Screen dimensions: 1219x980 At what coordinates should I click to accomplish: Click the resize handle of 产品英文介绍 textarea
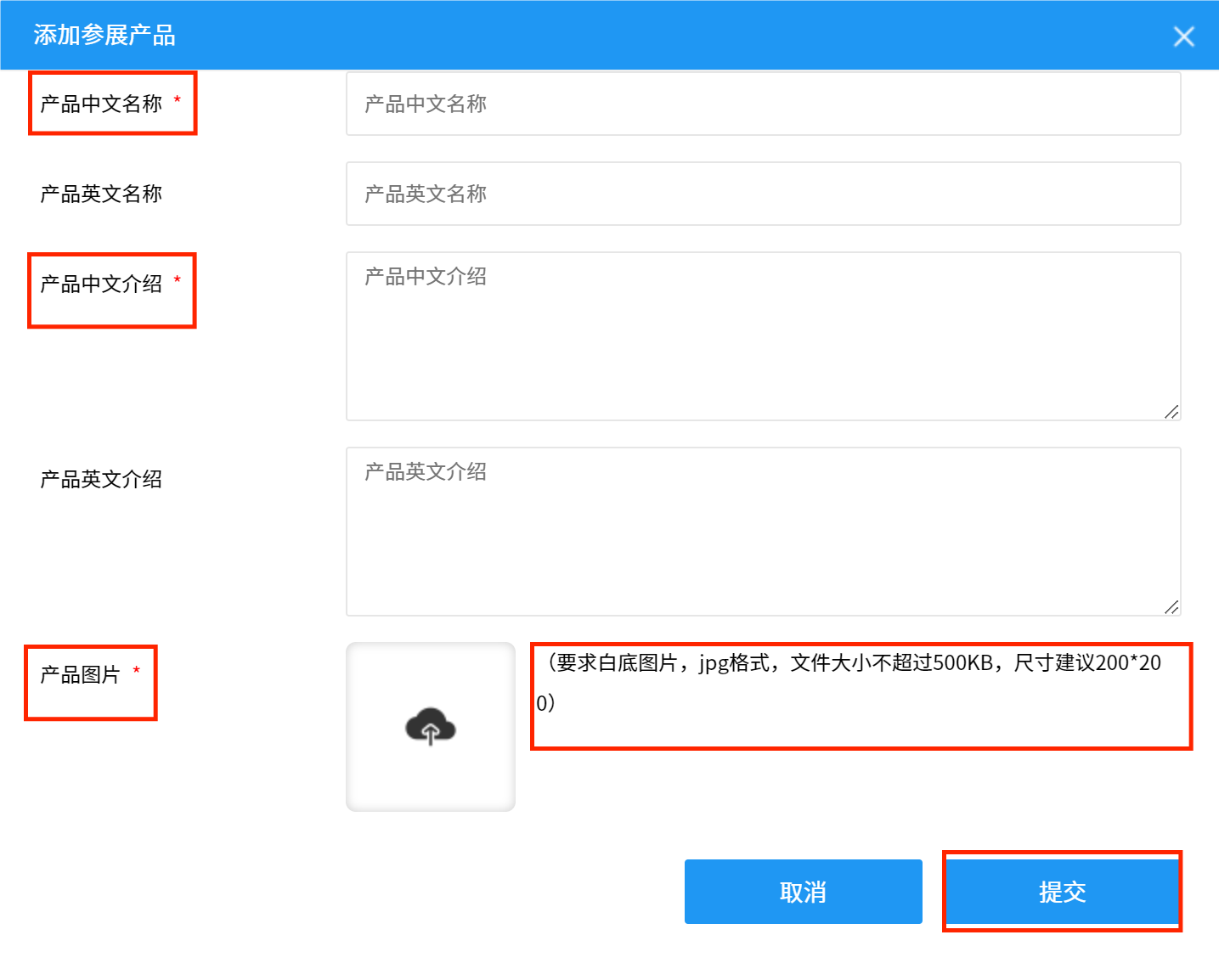(x=1173, y=608)
